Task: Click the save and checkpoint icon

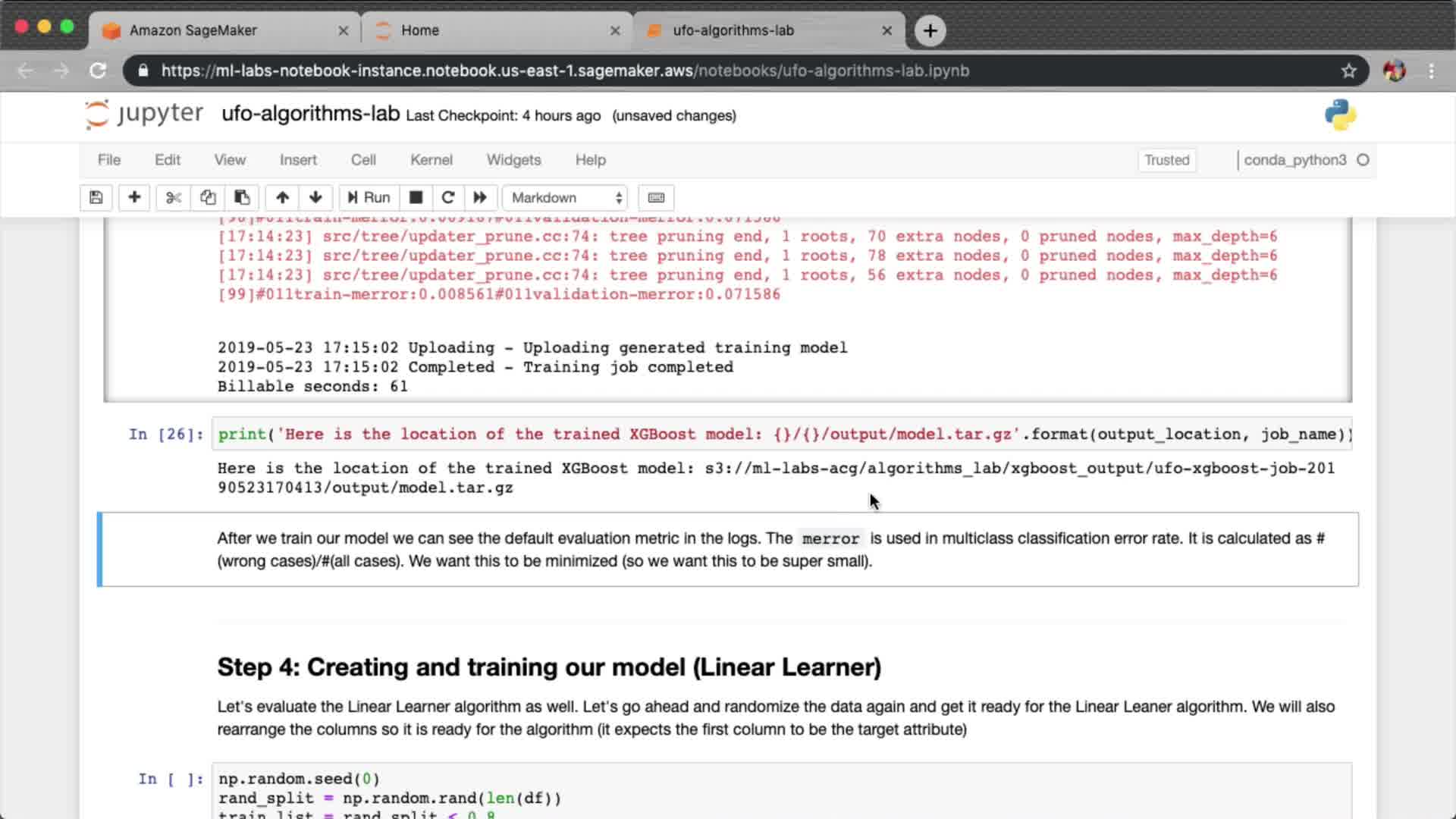Action: coord(96,198)
